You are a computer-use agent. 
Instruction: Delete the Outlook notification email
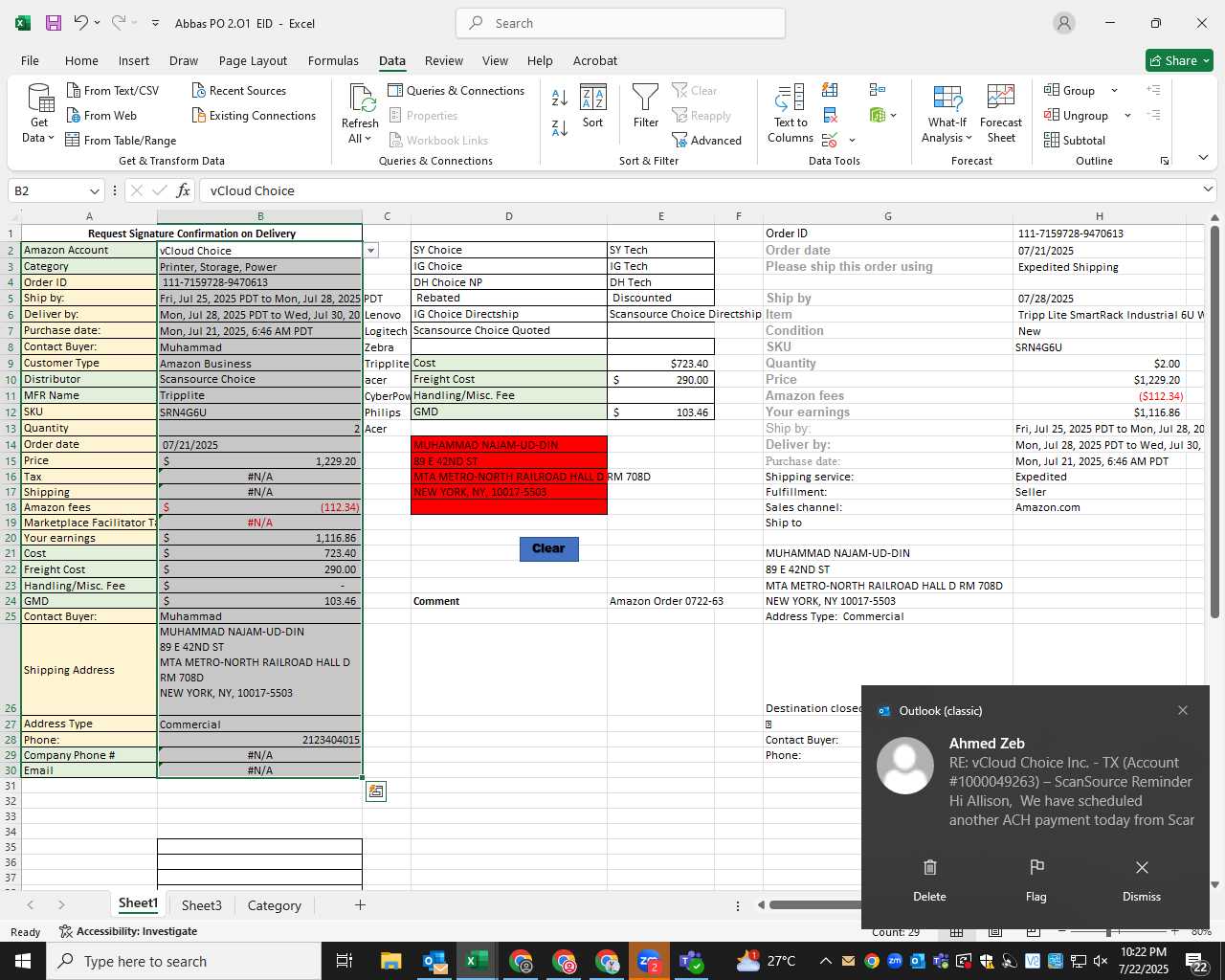tap(929, 880)
